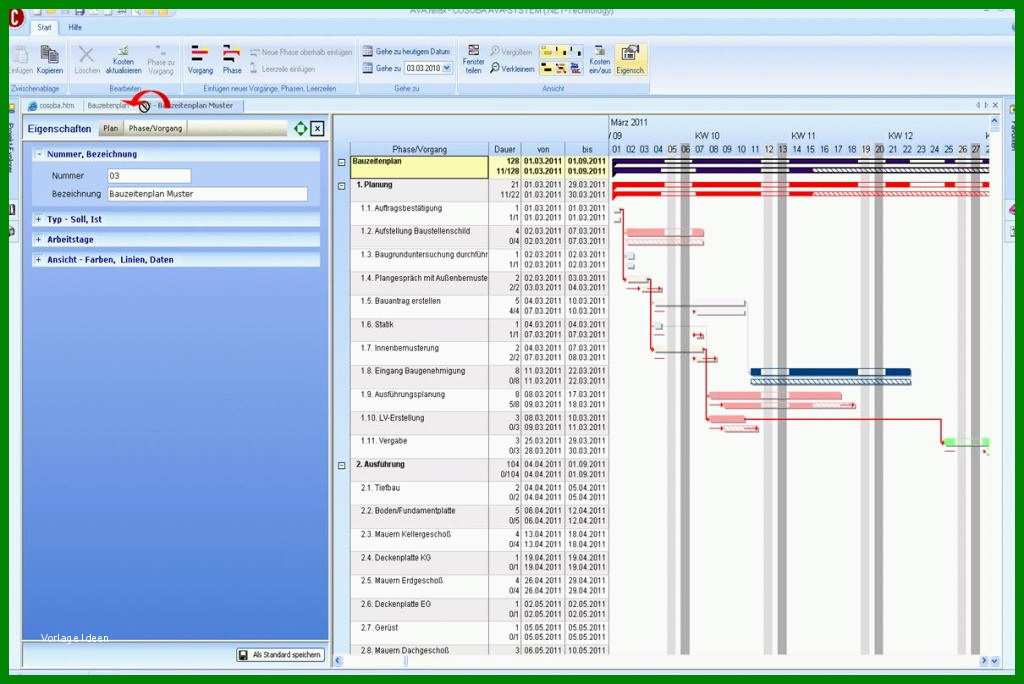The image size is (1024, 684).
Task: Toggle bottom-middle view icon in Ansicht grid
Action: (561, 68)
